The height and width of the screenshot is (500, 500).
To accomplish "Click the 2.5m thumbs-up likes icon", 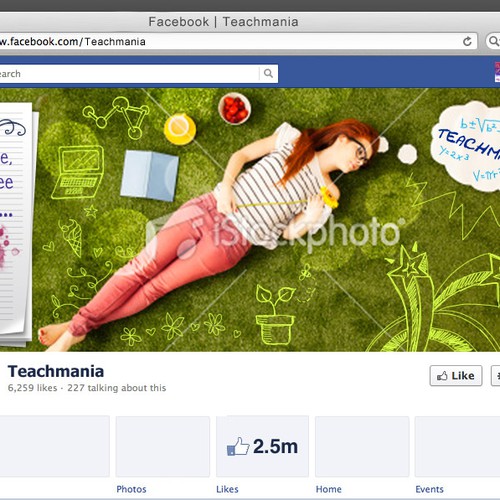I will point(238,446).
